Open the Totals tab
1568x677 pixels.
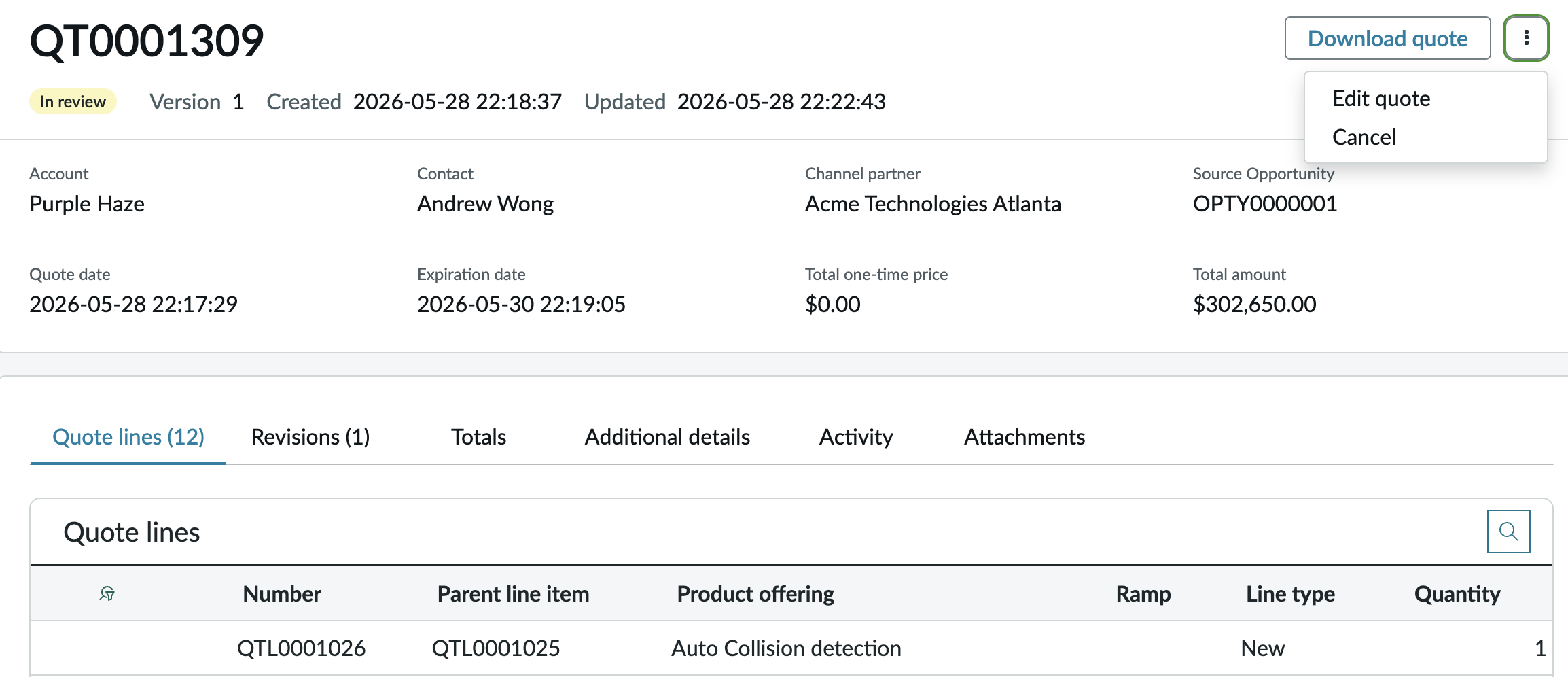[478, 437]
